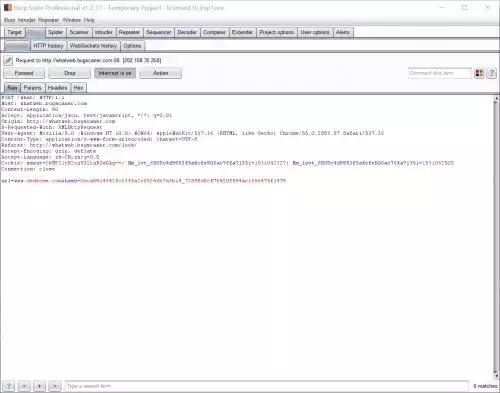Click the Forward button
Viewport: 500px width, 393px height.
pyautogui.click(x=24, y=73)
